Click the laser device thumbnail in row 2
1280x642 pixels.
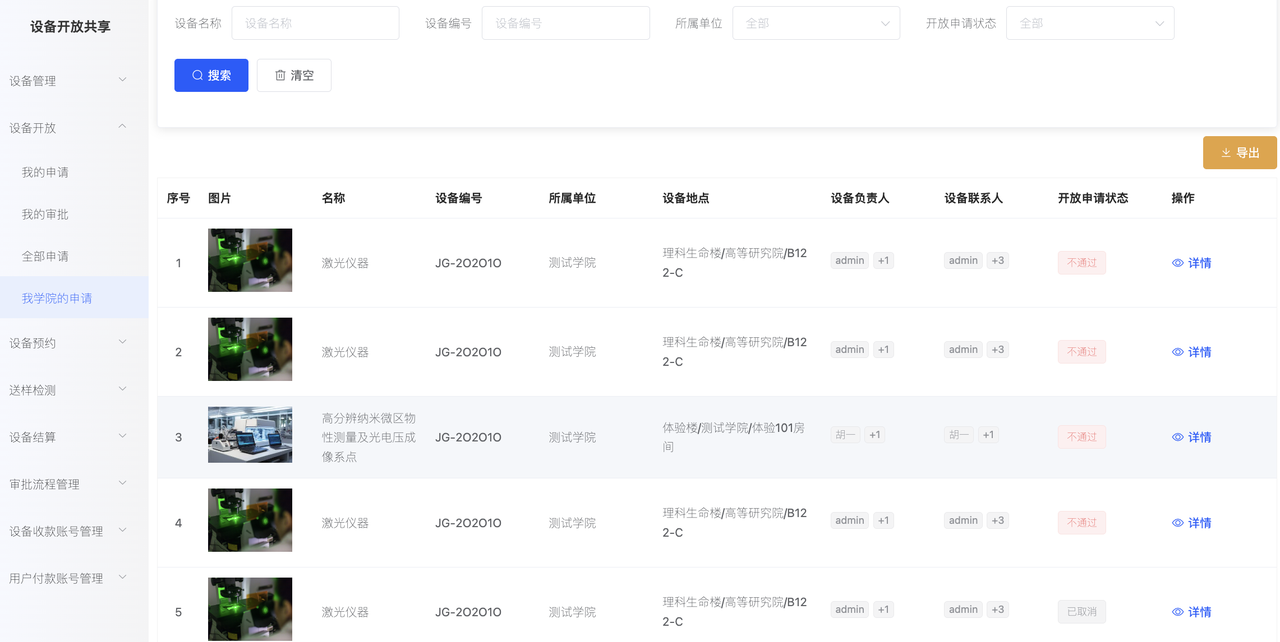click(x=250, y=349)
